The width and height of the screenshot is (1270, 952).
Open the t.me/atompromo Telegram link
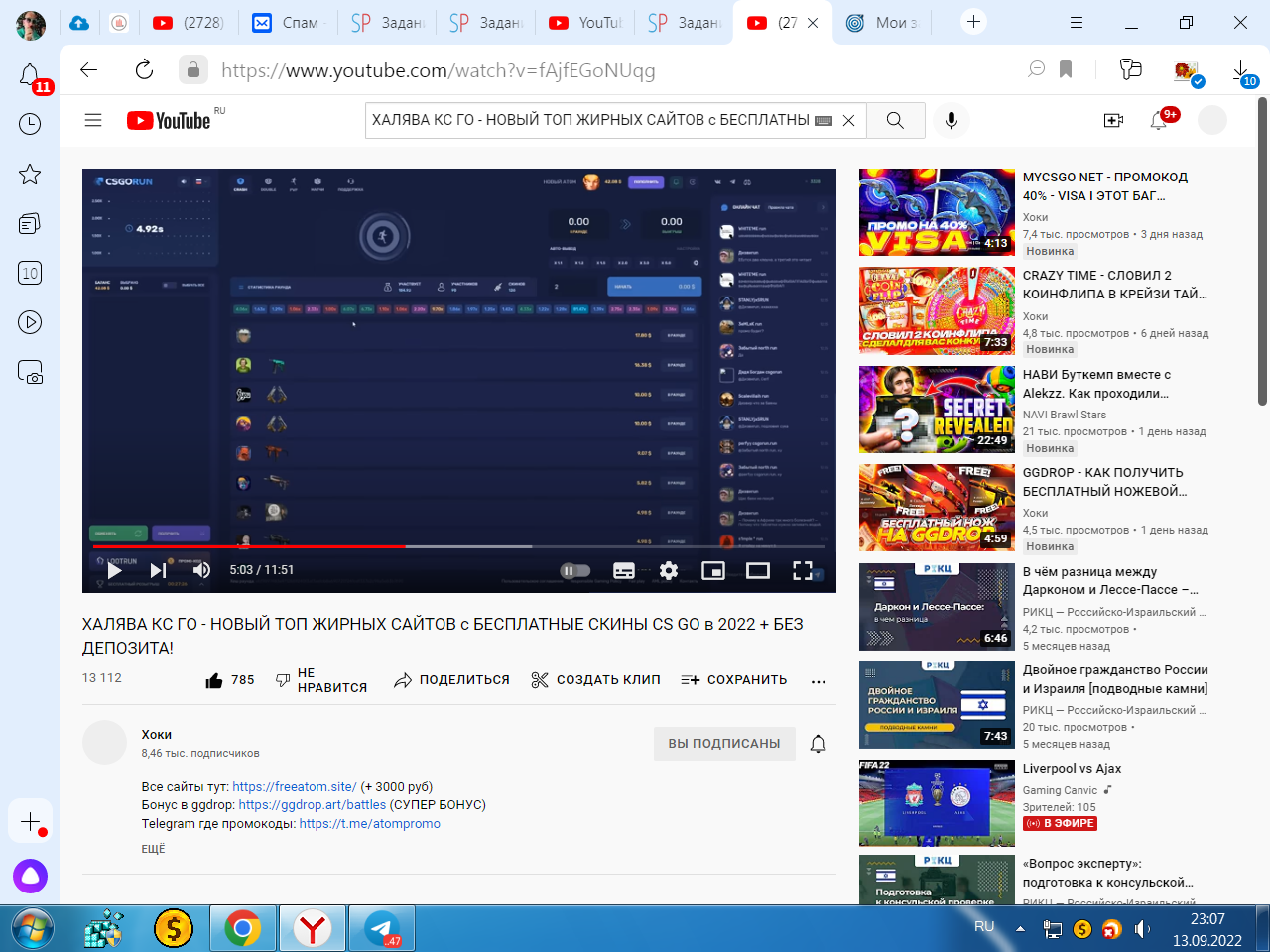pos(370,824)
